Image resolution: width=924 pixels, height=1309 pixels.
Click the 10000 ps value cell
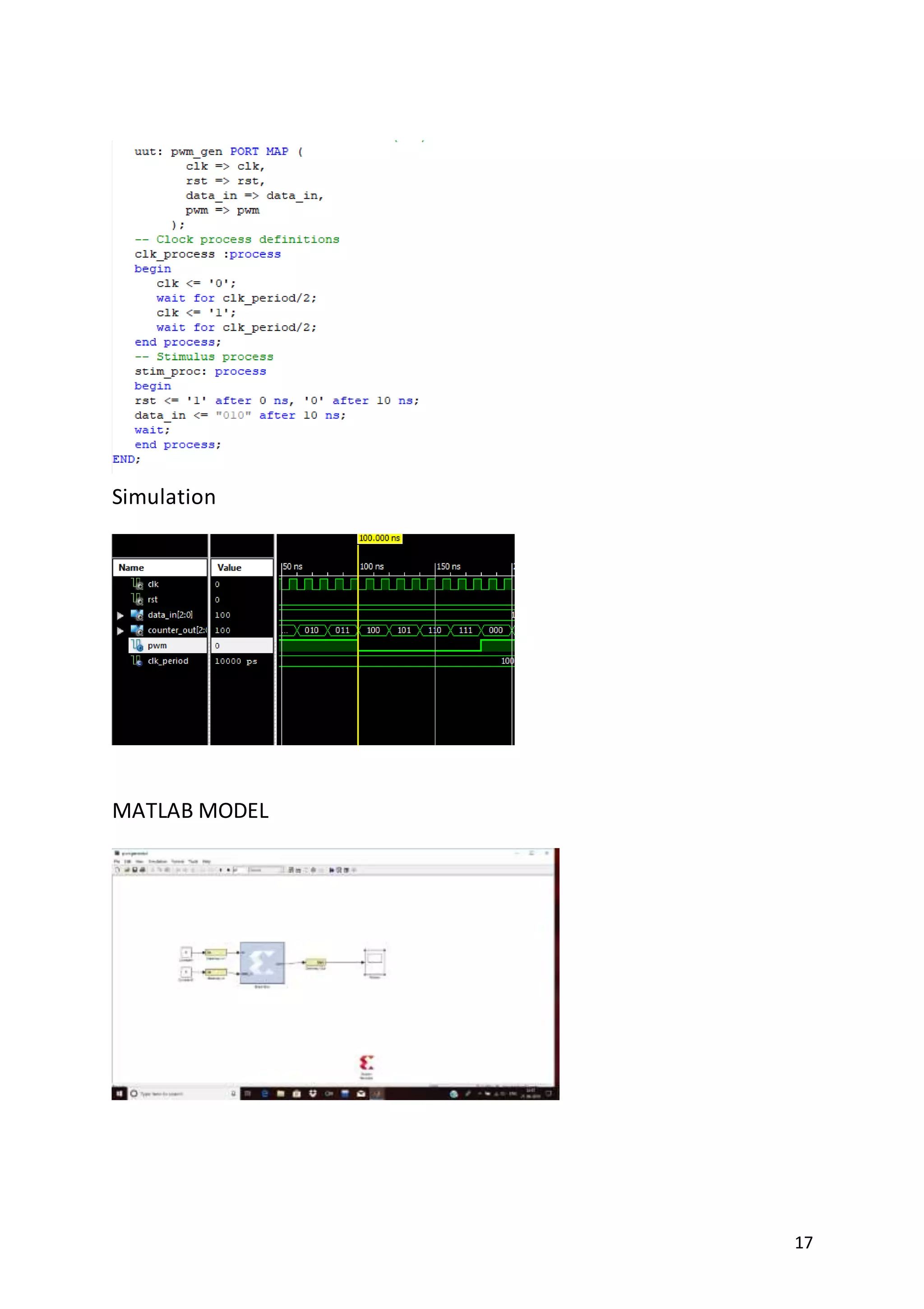[x=236, y=661]
